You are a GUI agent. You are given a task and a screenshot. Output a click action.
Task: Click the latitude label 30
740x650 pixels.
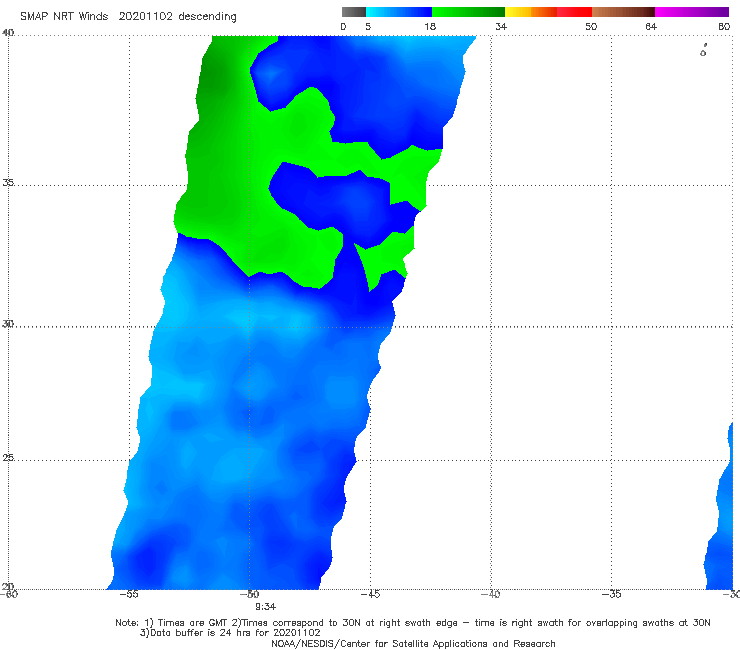[x=8, y=324]
